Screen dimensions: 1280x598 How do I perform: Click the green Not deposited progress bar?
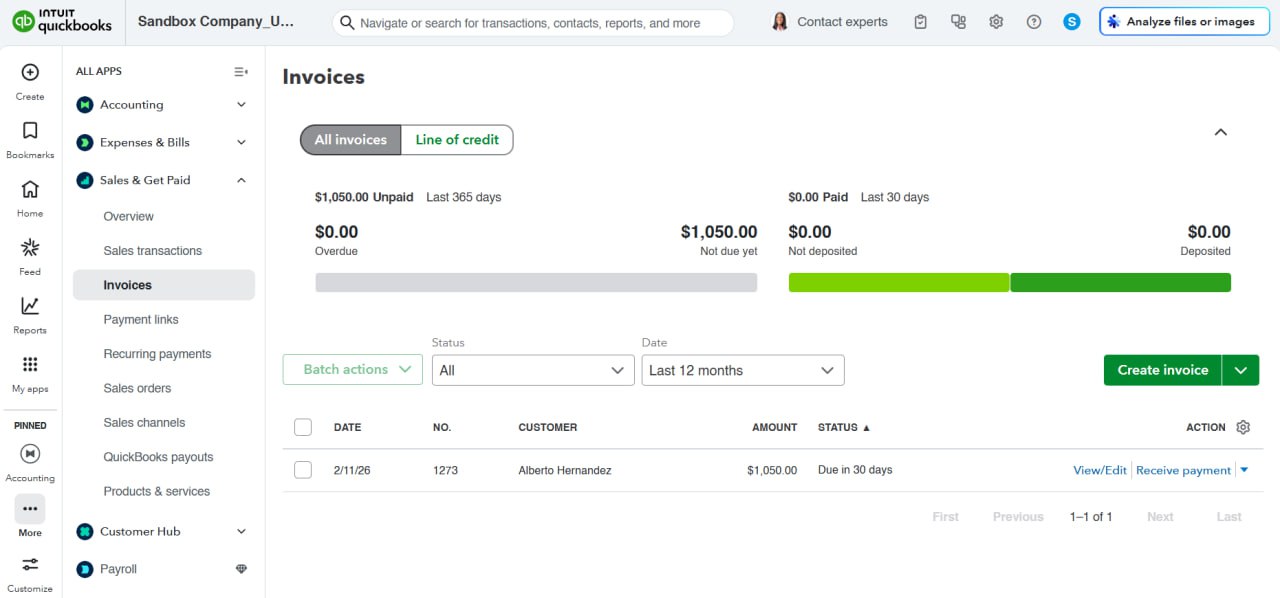[898, 282]
